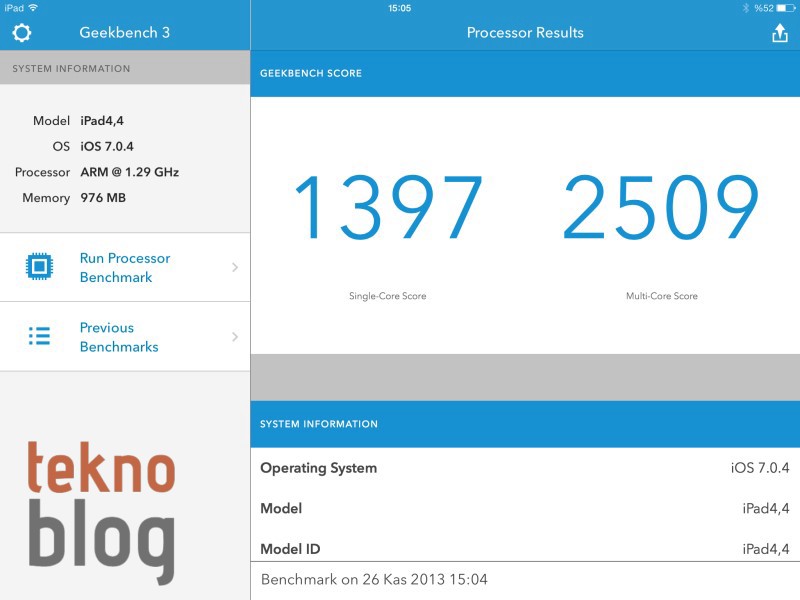Expand Previous Benchmarks chevron
Image resolution: width=800 pixels, height=600 pixels.
(235, 337)
